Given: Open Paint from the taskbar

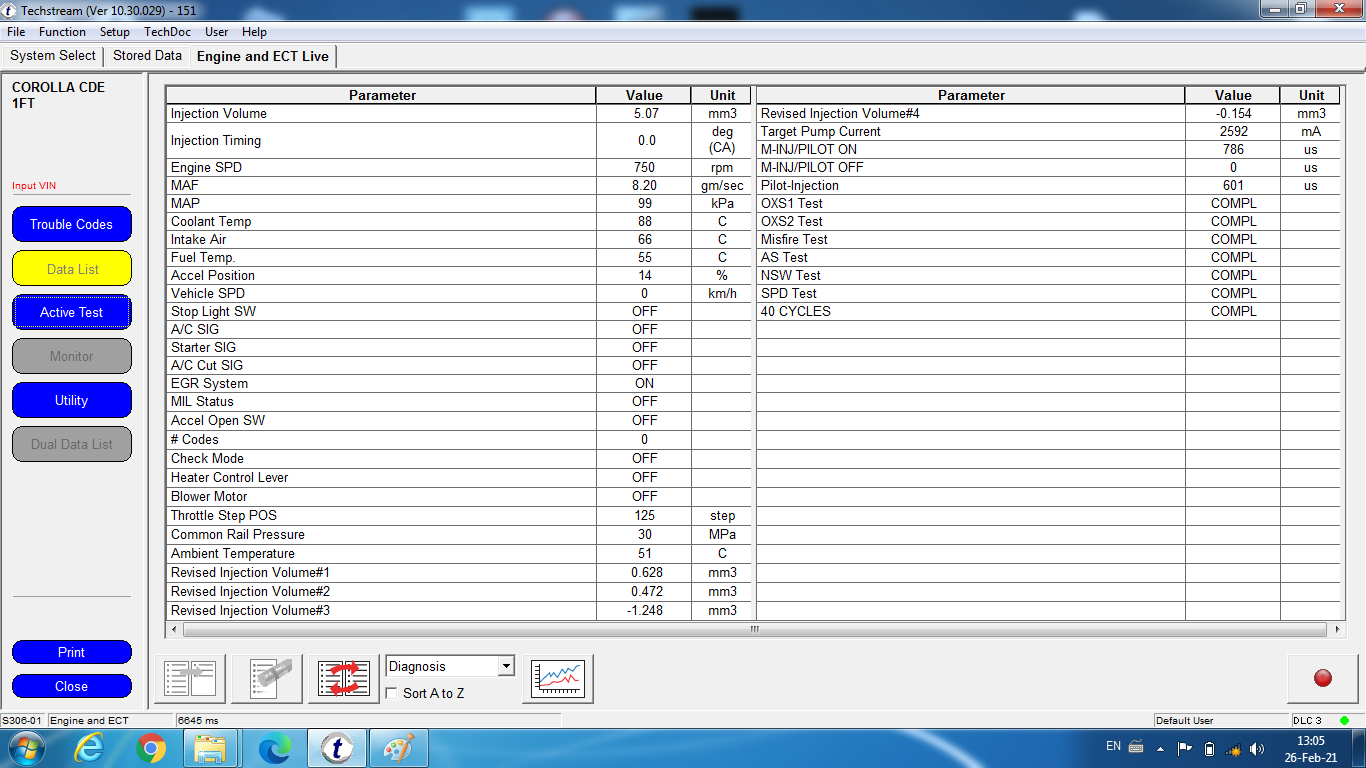Looking at the screenshot, I should (x=398, y=748).
